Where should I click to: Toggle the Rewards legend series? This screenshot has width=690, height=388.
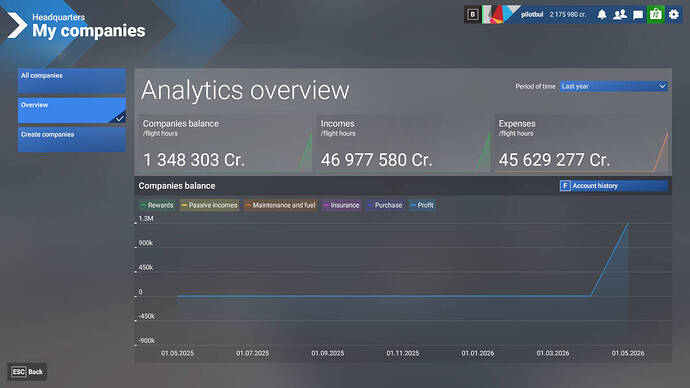(157, 205)
